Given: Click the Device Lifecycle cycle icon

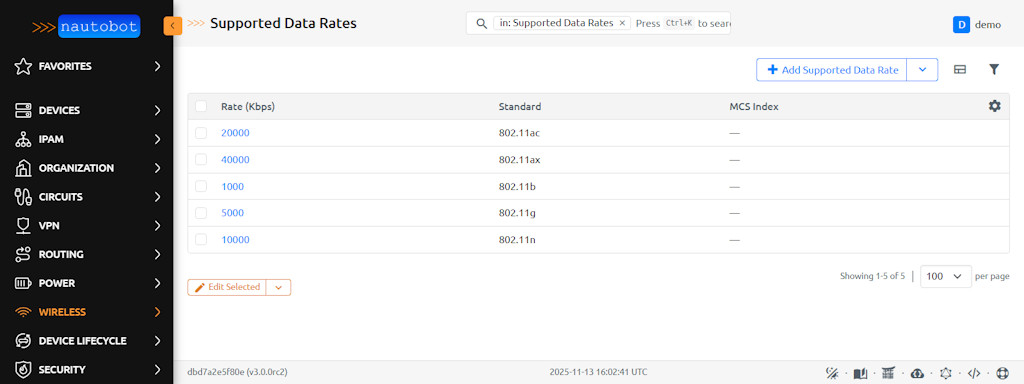Looking at the screenshot, I should [23, 341].
